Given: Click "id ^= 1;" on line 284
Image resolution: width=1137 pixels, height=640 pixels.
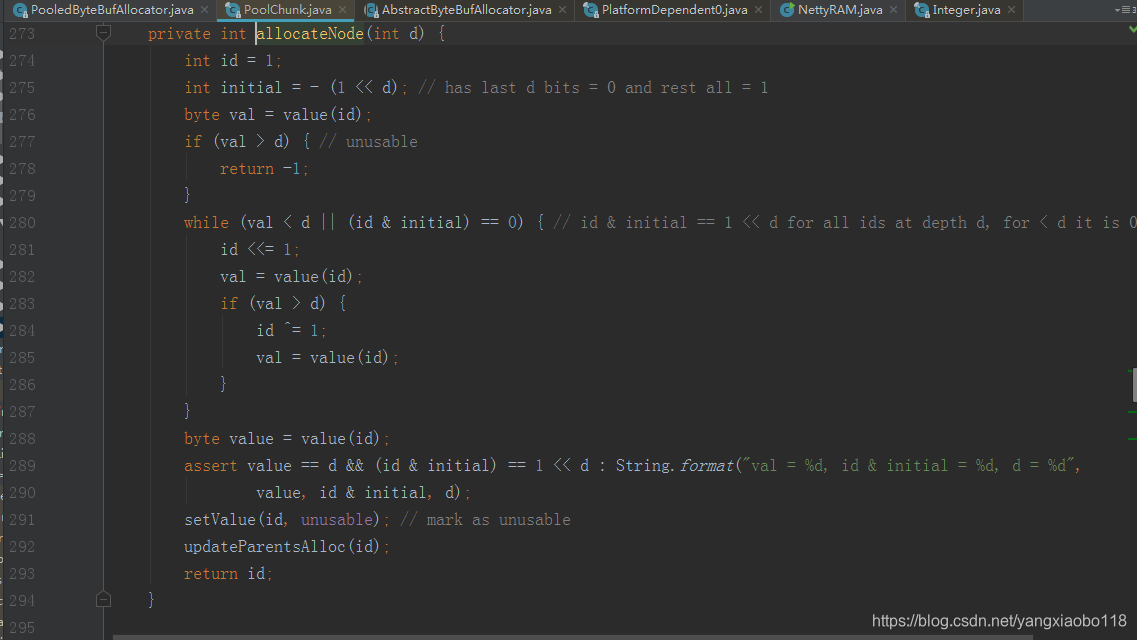Looking at the screenshot, I should (292, 331).
